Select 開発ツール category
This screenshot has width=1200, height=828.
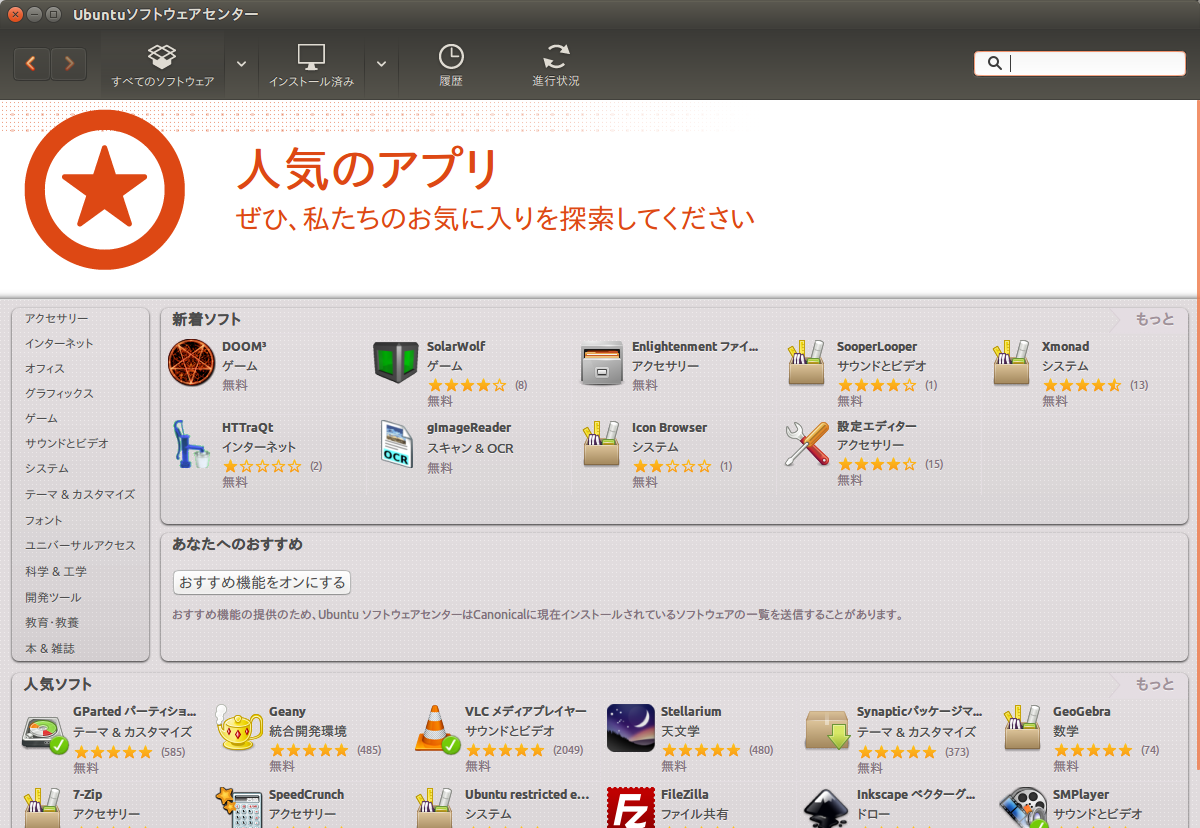point(54,597)
